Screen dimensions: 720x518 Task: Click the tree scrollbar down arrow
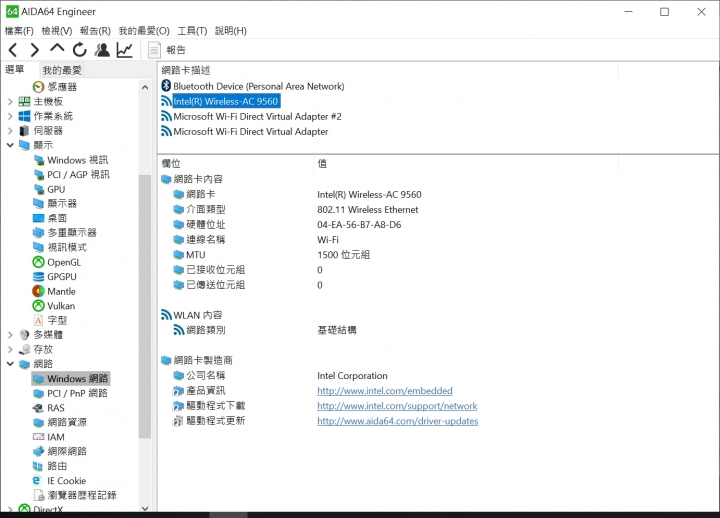145,507
